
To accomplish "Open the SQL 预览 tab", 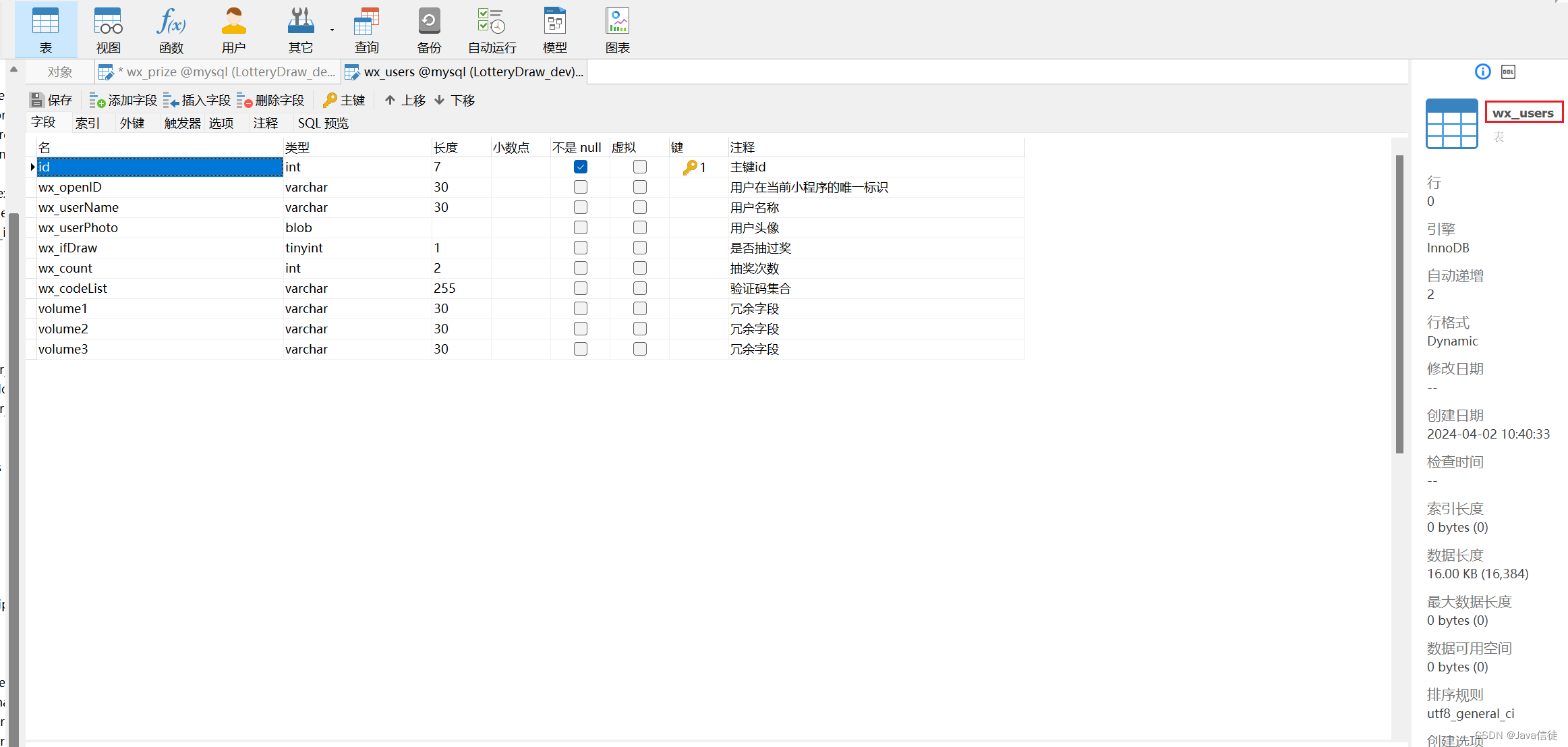I will [323, 123].
